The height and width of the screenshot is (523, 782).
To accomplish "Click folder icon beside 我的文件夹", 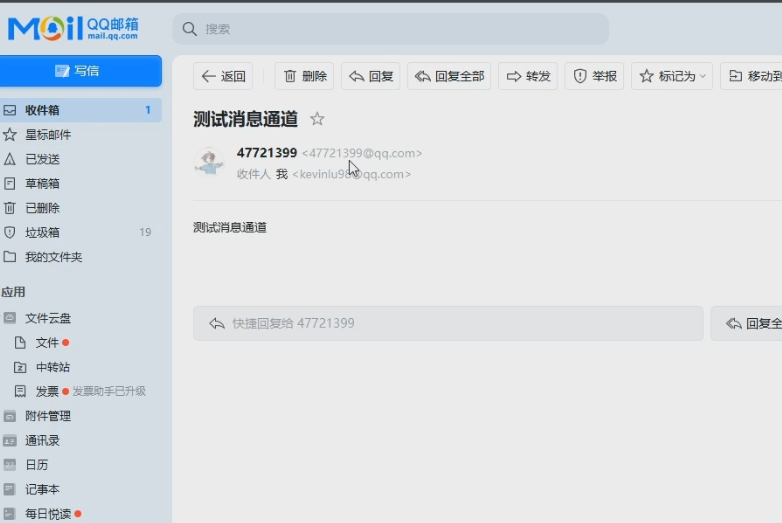I will click(9, 257).
